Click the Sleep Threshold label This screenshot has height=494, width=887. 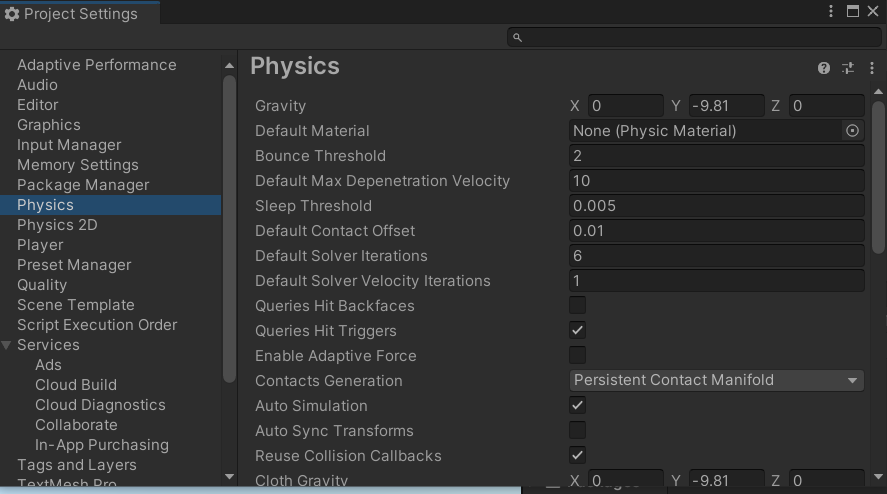[313, 206]
